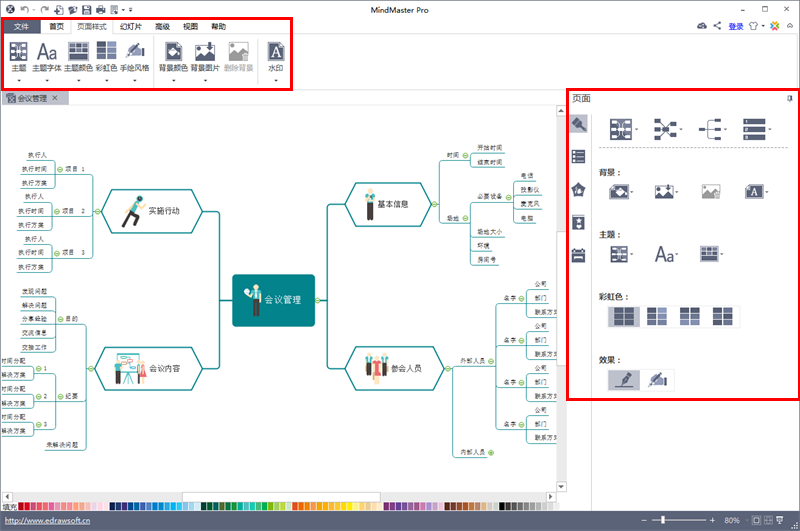Click the cloud icon at top right

[702, 26]
